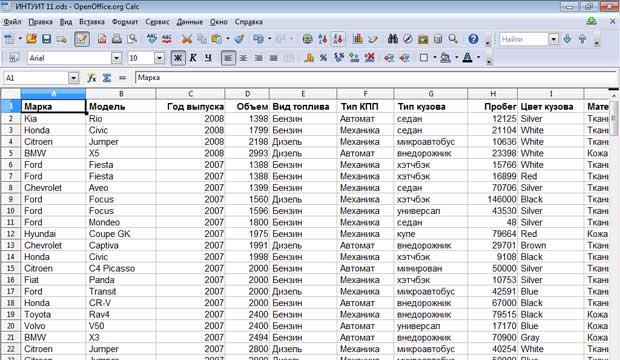
Task: Open Undo history dropdown arrow
Action: (x=270, y=39)
